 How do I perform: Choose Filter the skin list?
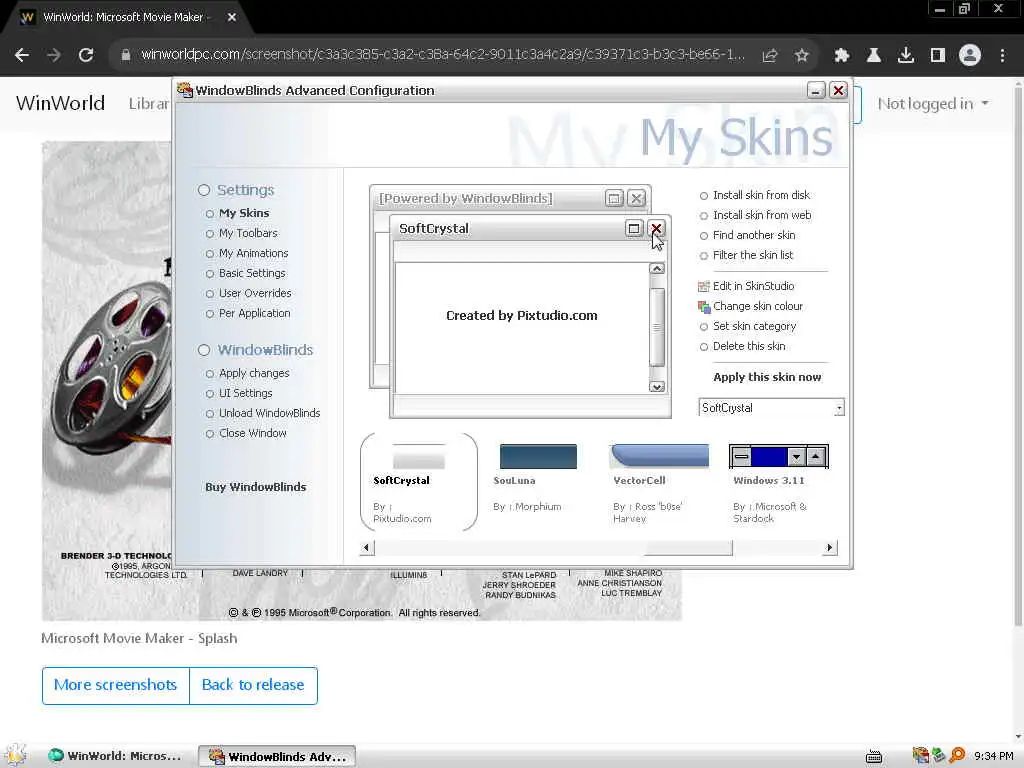pos(746,255)
